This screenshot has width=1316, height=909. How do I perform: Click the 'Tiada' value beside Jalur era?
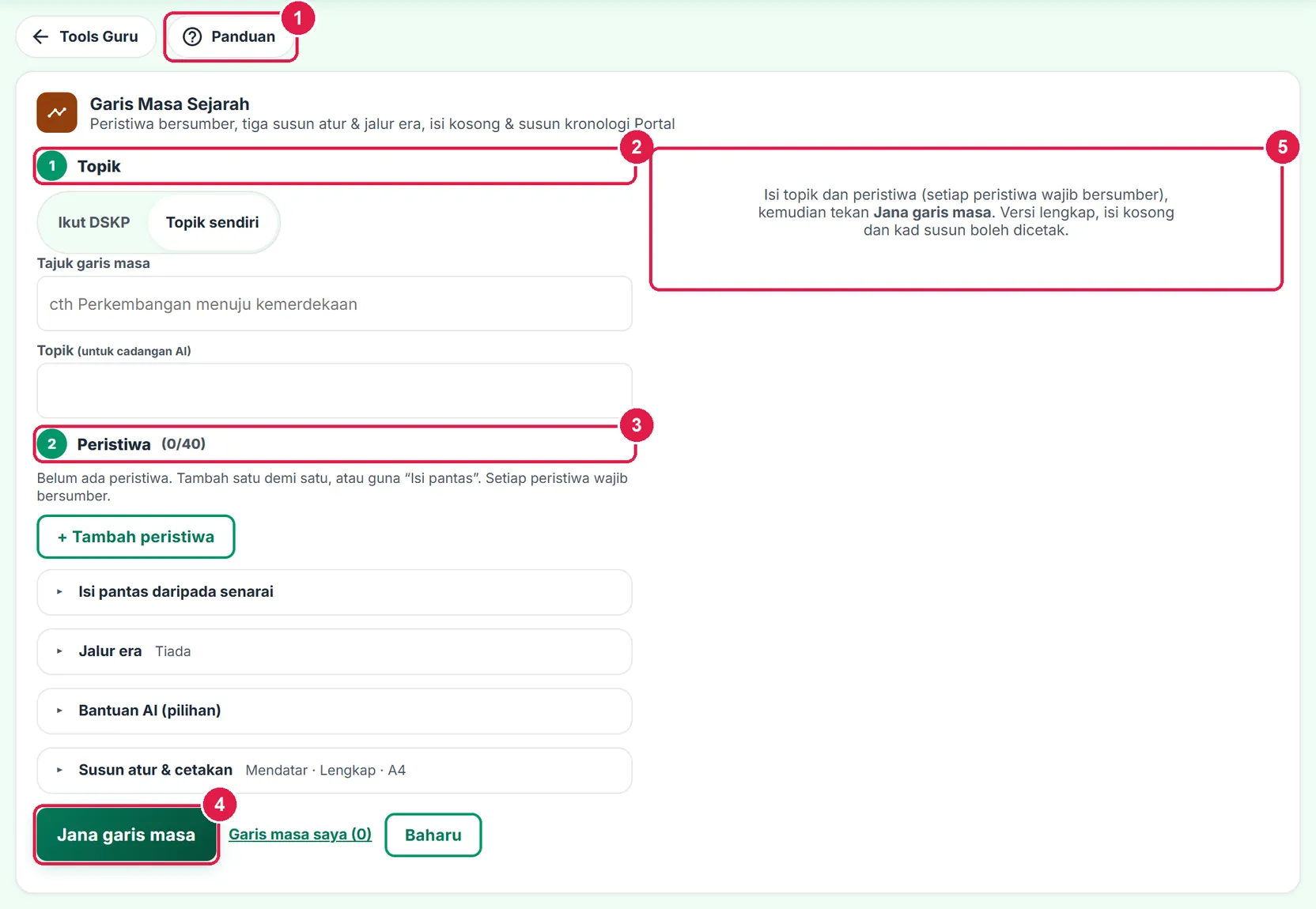[x=173, y=651]
